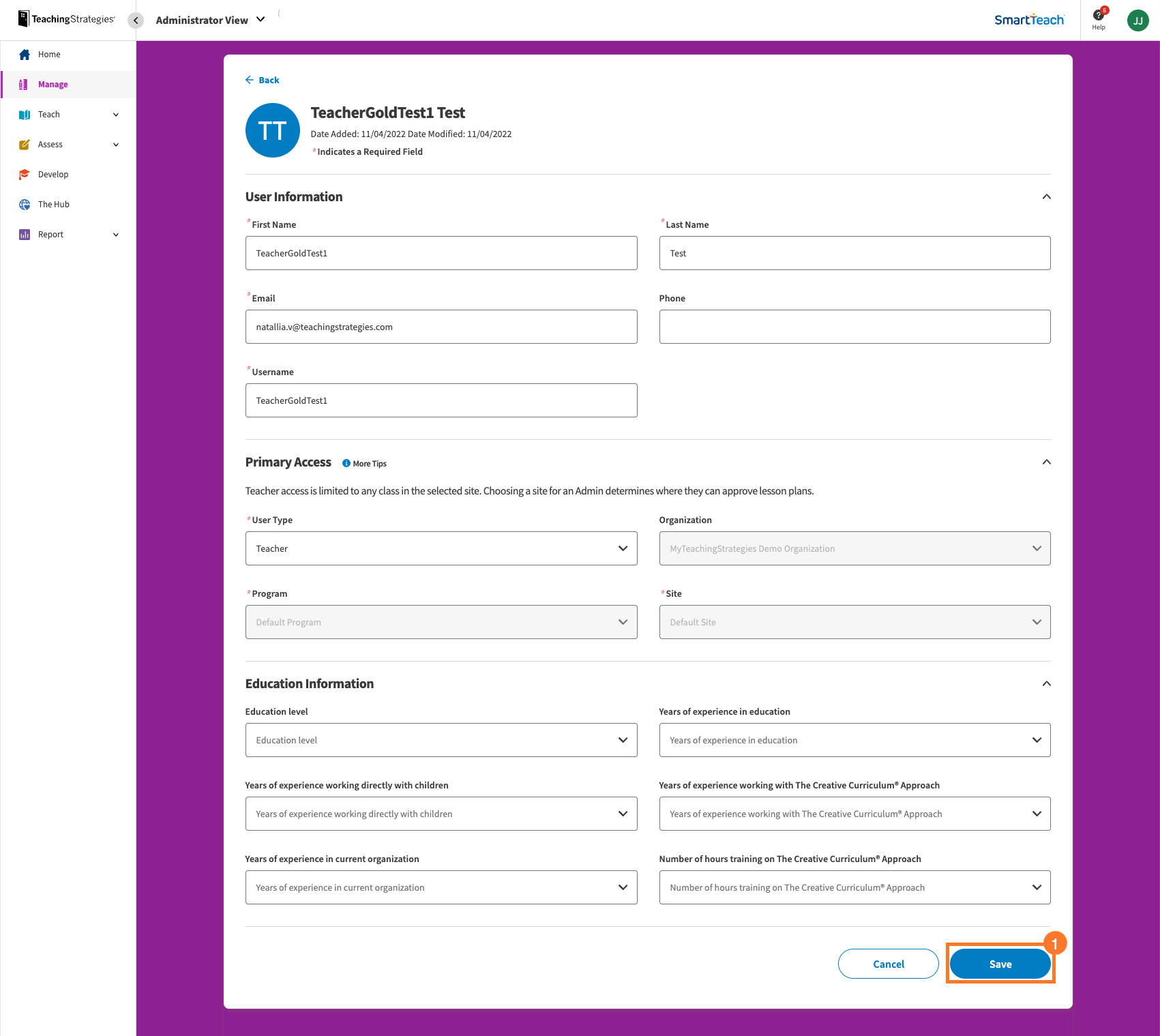Click inside the Phone input field
Image resolution: width=1160 pixels, height=1036 pixels.
pyautogui.click(x=854, y=327)
